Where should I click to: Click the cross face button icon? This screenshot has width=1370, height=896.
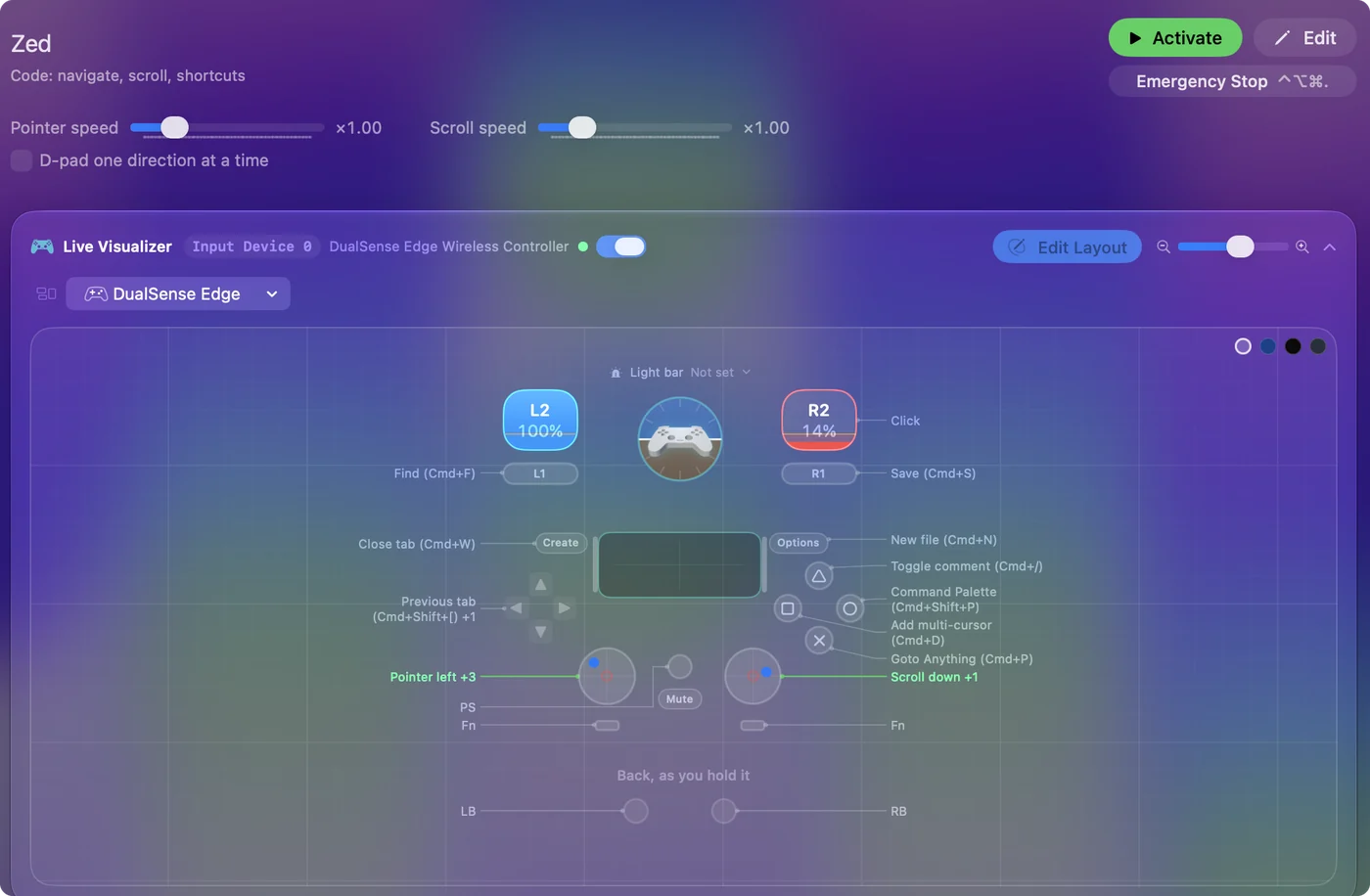(819, 641)
